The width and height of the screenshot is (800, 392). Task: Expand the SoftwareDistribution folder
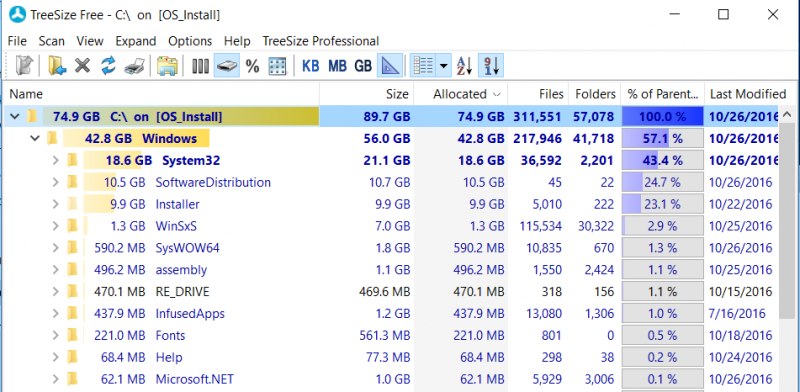(x=56, y=182)
